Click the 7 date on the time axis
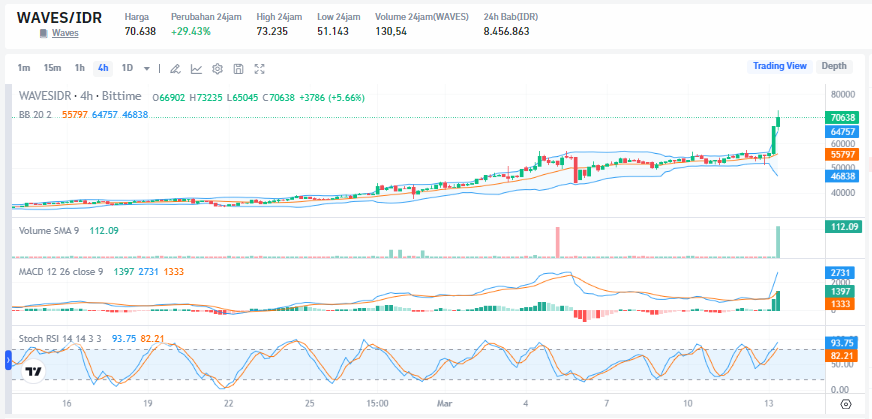872x419 pixels. pos(607,403)
